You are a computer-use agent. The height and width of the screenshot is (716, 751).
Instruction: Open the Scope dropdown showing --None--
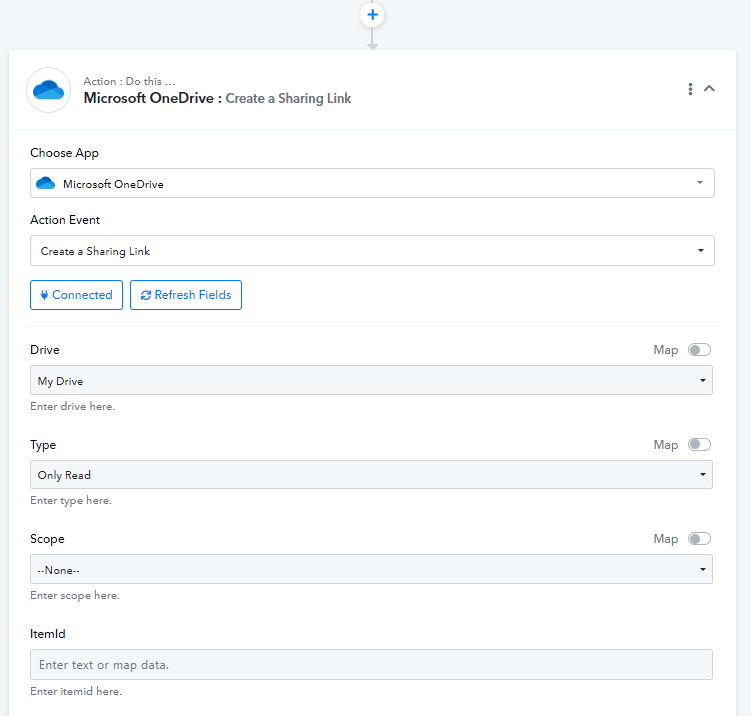point(371,569)
